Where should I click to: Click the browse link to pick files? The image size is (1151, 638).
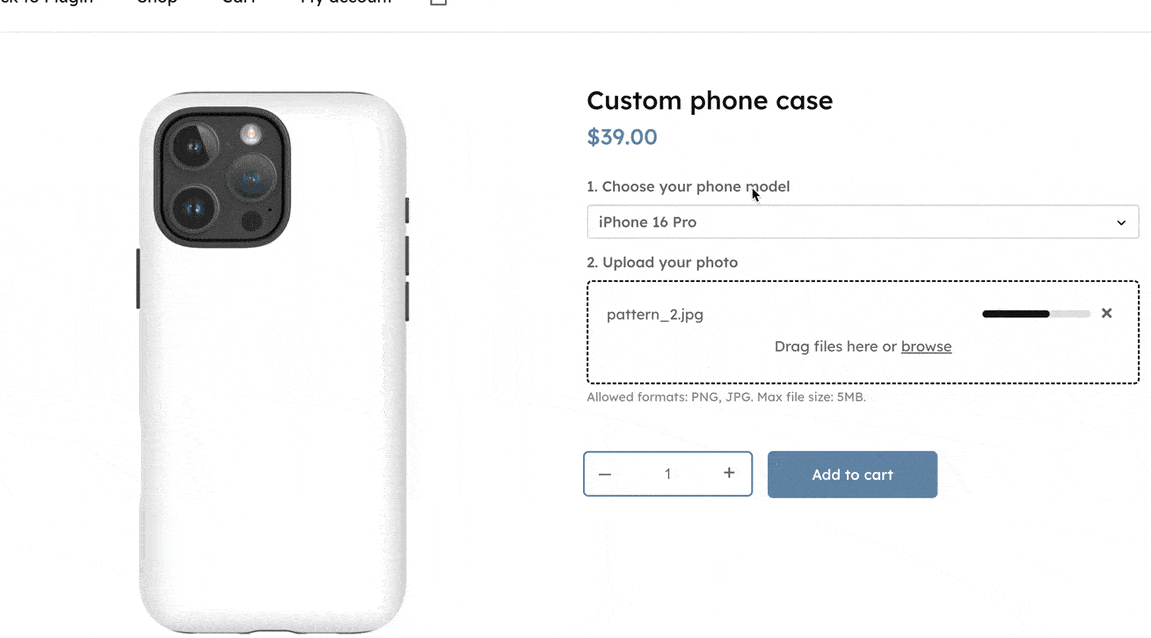point(926,347)
